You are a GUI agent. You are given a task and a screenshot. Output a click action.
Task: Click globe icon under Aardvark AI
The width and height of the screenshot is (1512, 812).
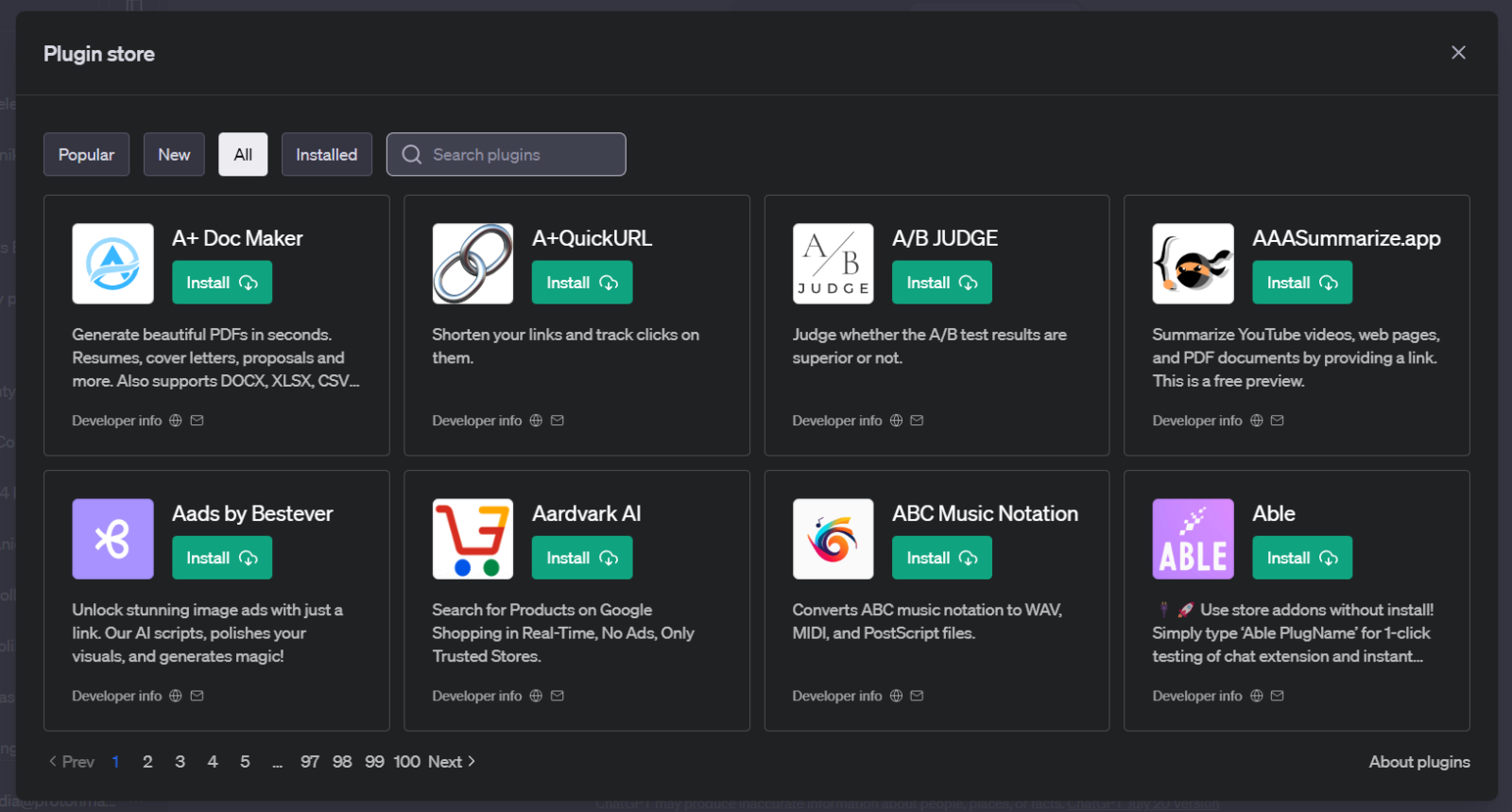[x=536, y=696]
